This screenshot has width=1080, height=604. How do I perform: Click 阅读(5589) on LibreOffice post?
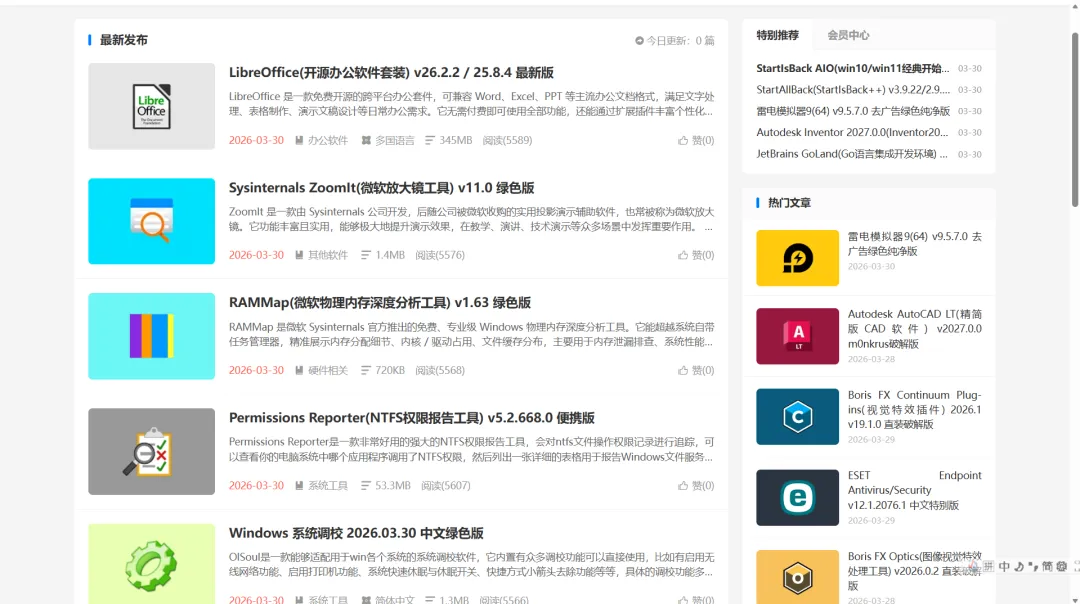point(508,140)
